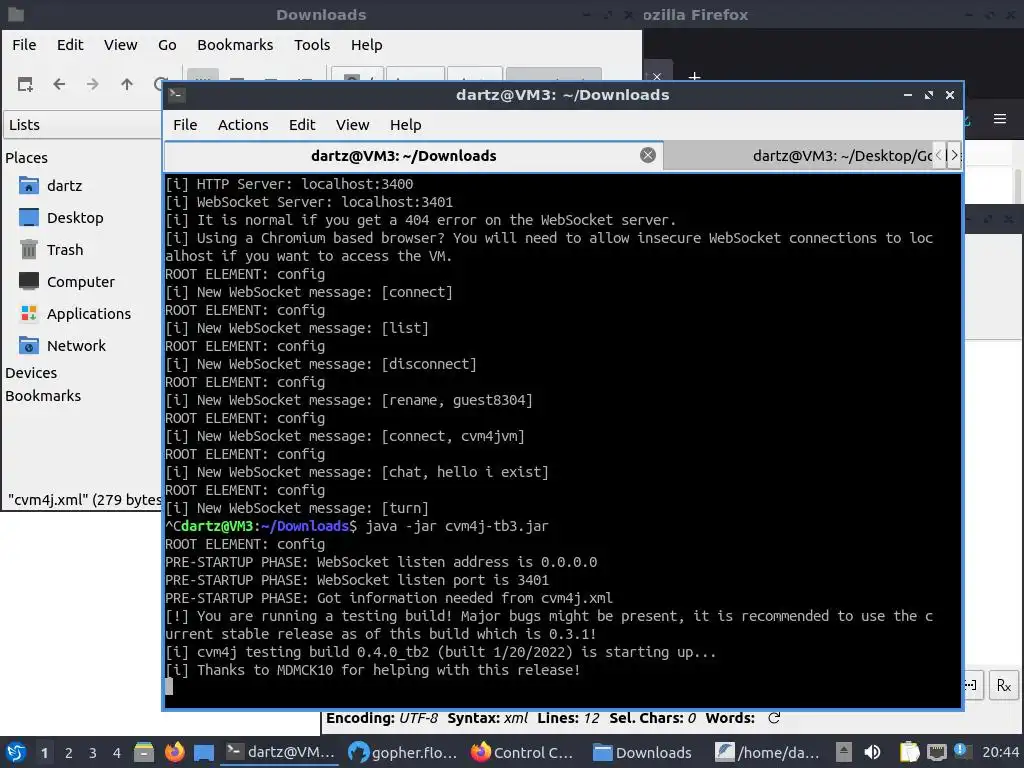
Task: Open the network connection tray icon
Action: (x=936, y=752)
